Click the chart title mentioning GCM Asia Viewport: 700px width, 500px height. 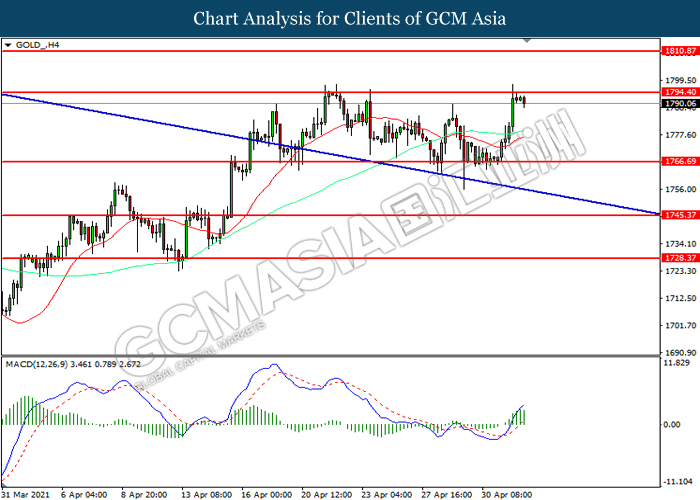coord(350,18)
